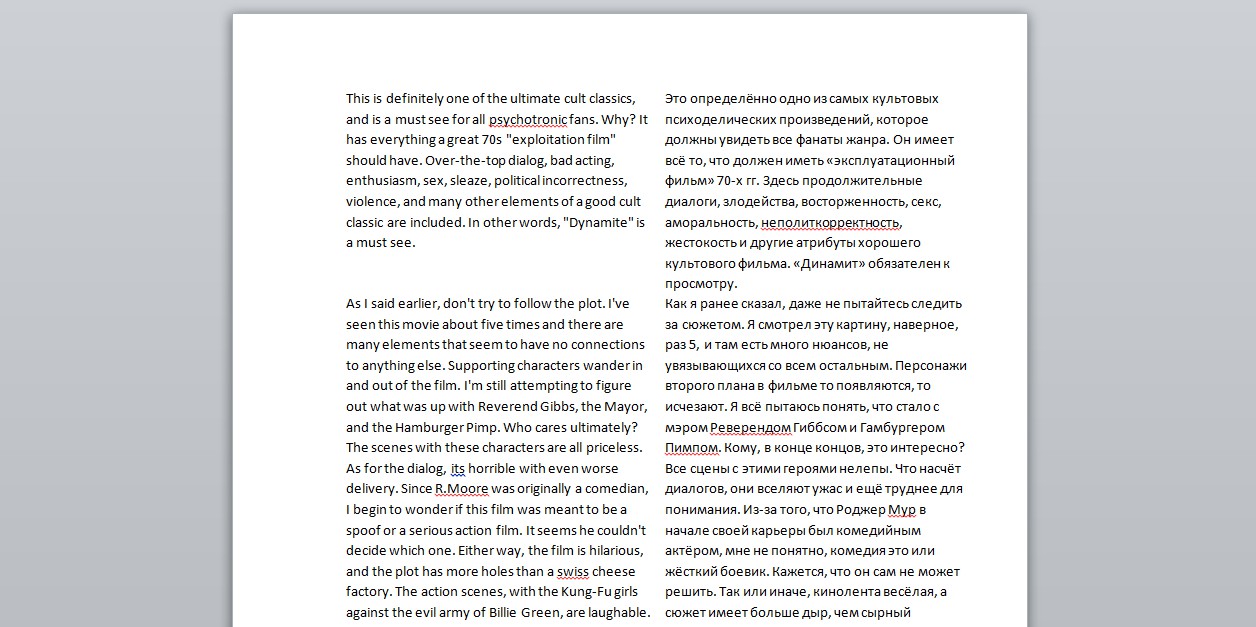Screen dimensions: 1256x627
Task: Click the underlined word "psychotronic"
Action: coord(528,119)
